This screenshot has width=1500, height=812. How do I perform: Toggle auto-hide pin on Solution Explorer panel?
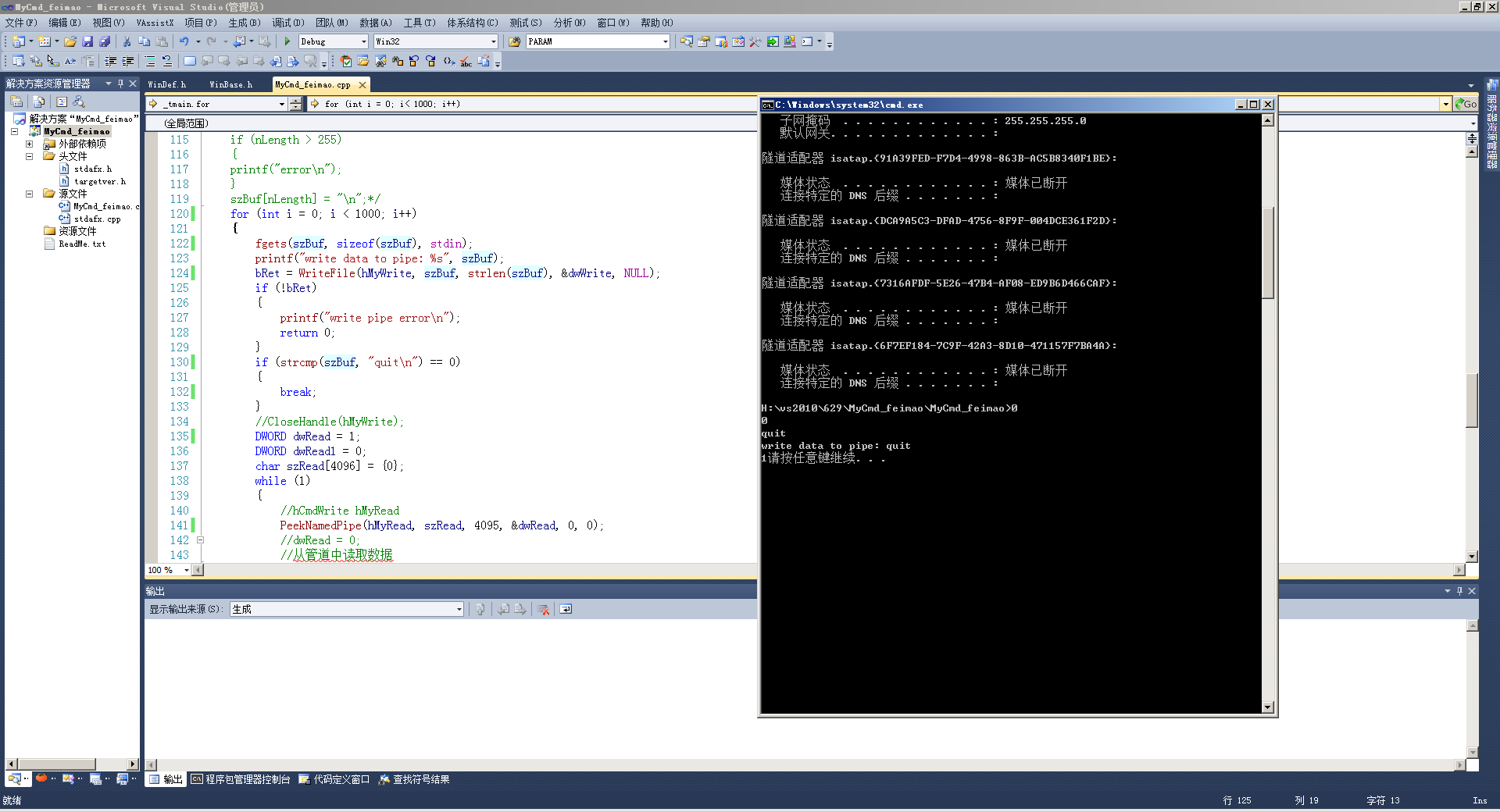120,83
